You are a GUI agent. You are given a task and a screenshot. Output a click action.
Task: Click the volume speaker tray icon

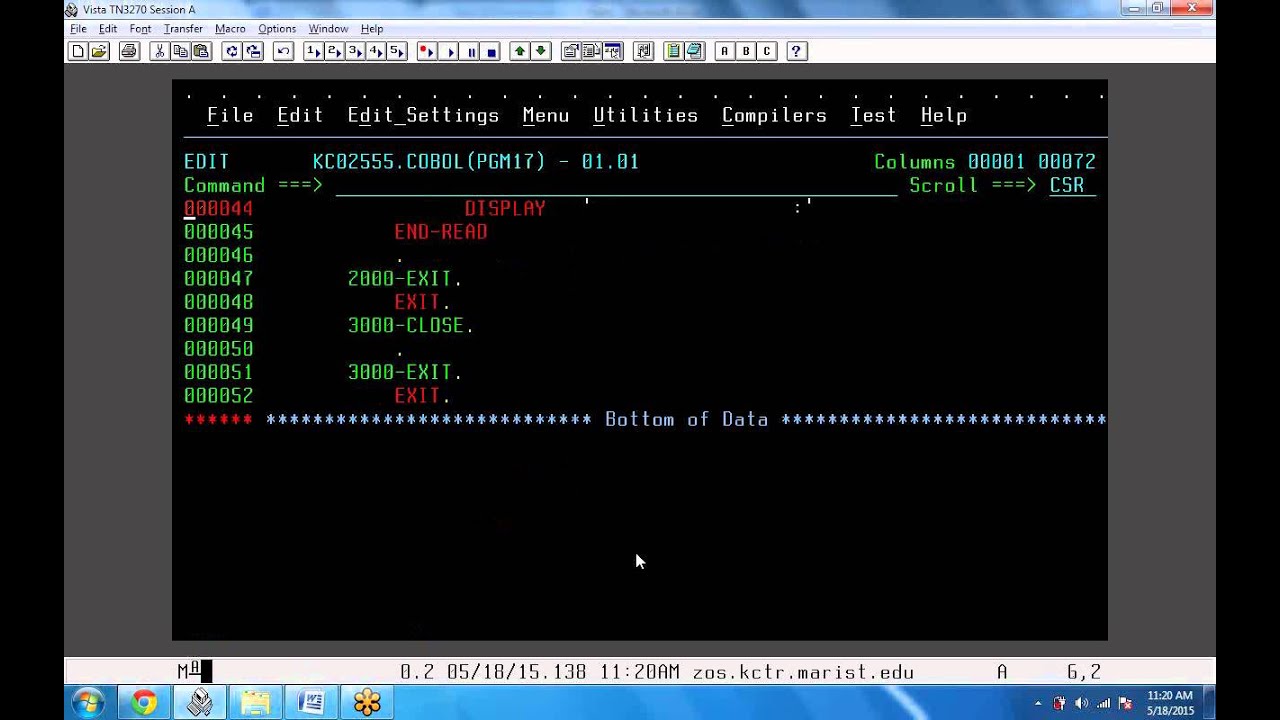(1081, 704)
